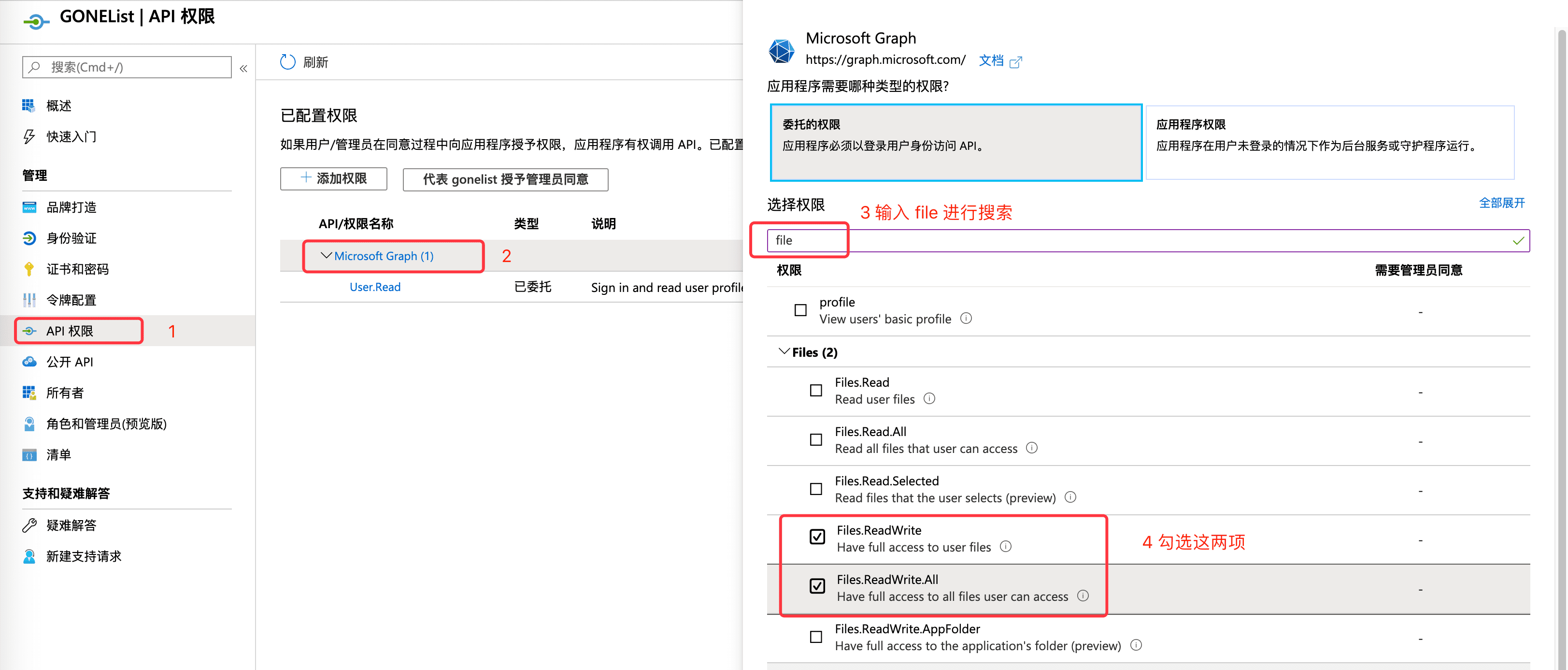
Task: Enable the Files.ReadWrite.AppFolder checkbox
Action: [816, 637]
